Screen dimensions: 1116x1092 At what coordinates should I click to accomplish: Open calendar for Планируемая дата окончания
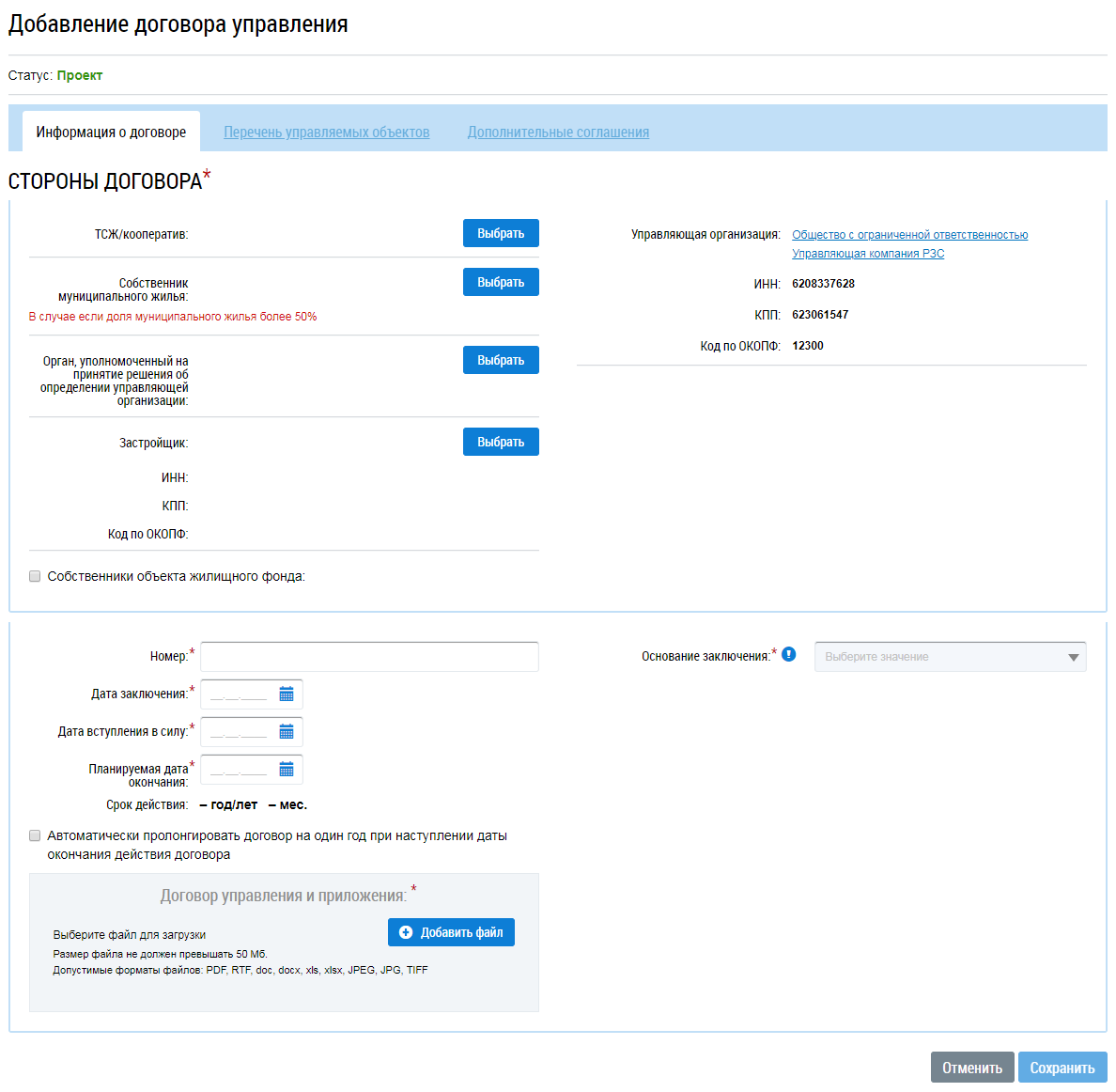287,770
